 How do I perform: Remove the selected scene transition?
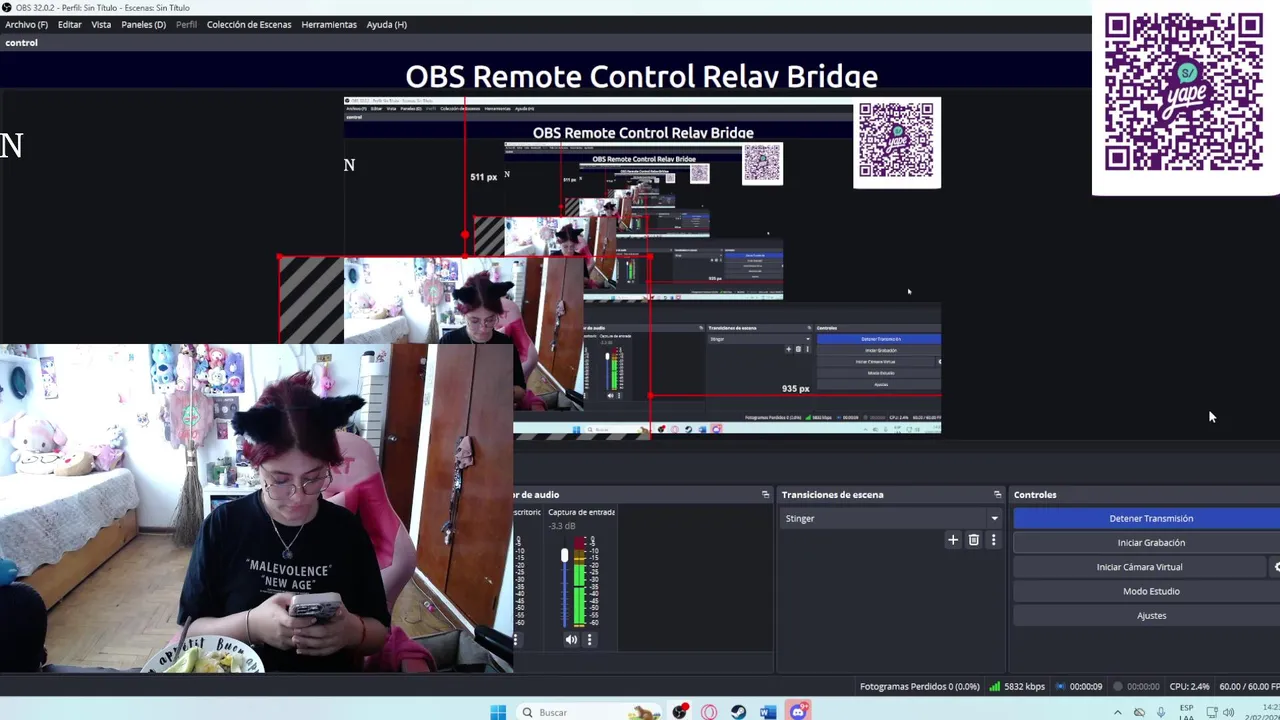973,540
